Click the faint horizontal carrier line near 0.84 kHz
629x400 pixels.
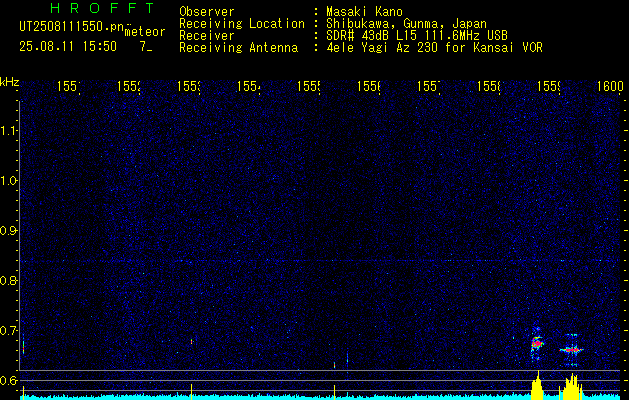click(x=320, y=261)
